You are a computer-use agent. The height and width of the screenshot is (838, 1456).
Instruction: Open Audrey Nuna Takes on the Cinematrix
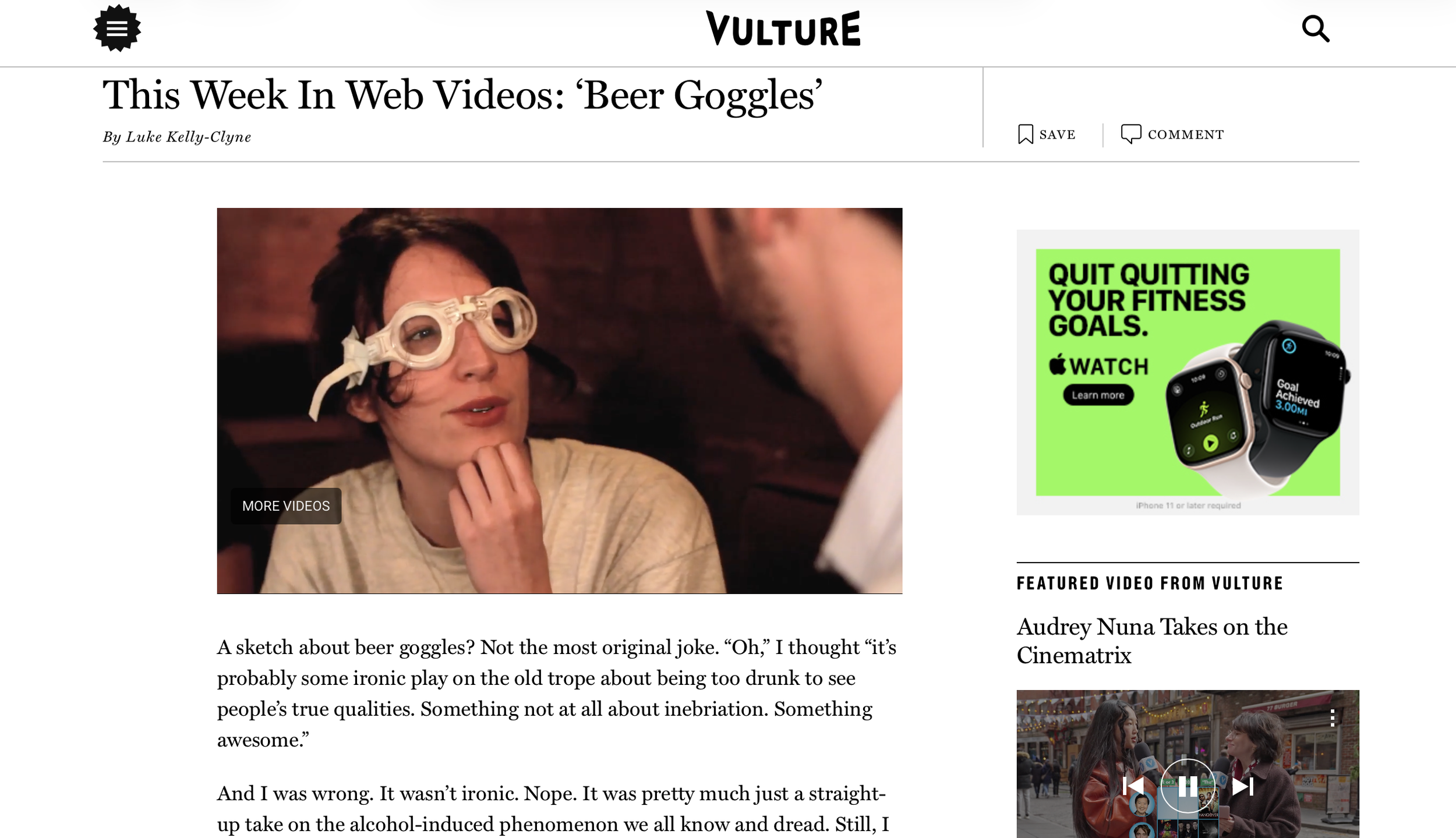pyautogui.click(x=1152, y=641)
